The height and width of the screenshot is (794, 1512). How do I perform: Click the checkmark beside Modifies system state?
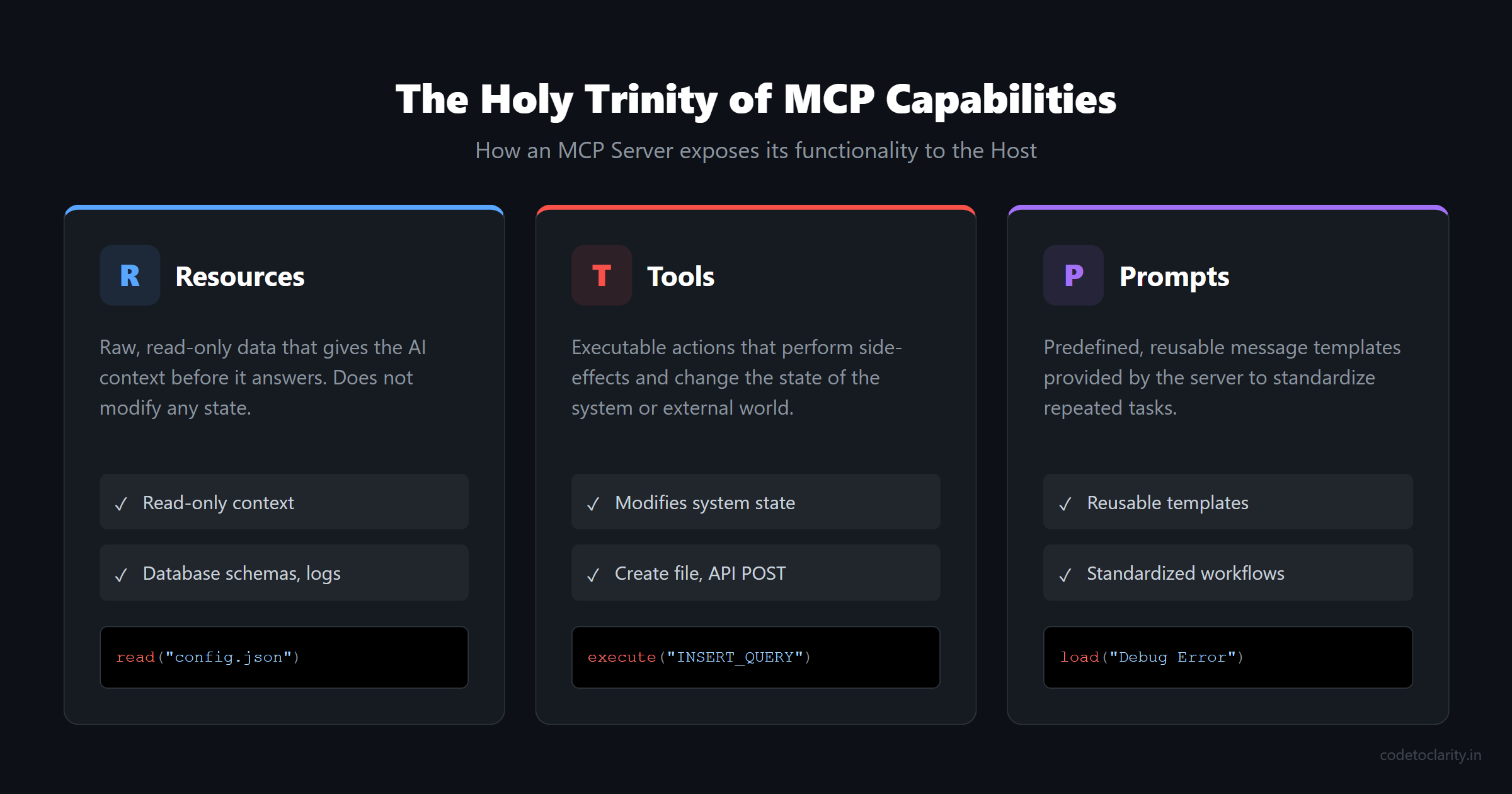tap(593, 503)
